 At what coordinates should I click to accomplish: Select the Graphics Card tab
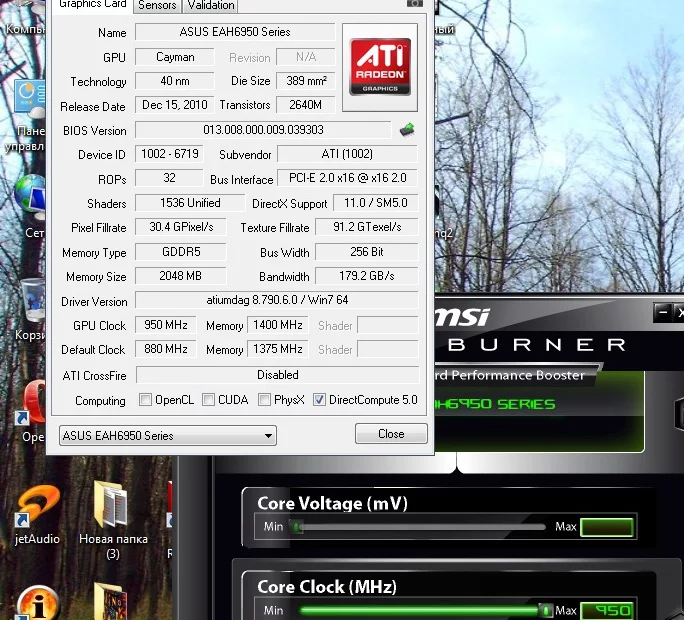coord(92,5)
